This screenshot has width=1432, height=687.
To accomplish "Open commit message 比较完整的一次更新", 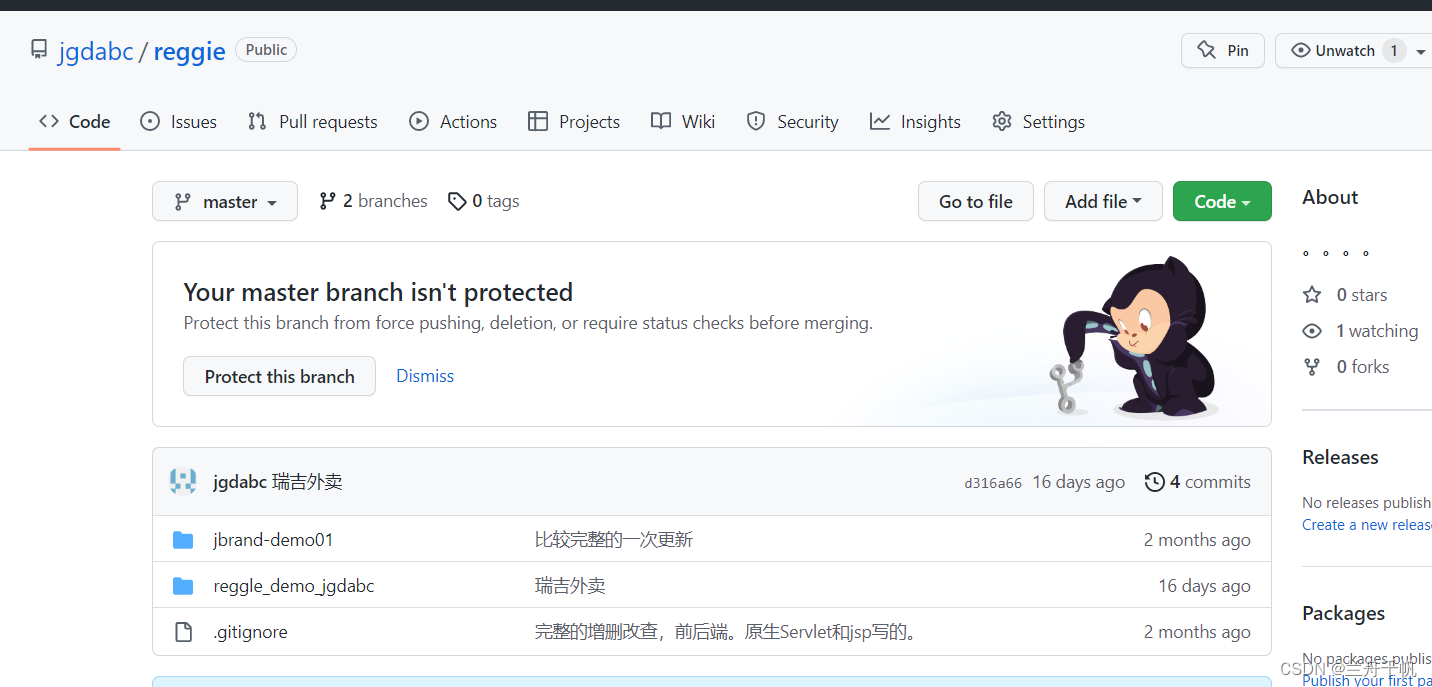I will (x=614, y=540).
